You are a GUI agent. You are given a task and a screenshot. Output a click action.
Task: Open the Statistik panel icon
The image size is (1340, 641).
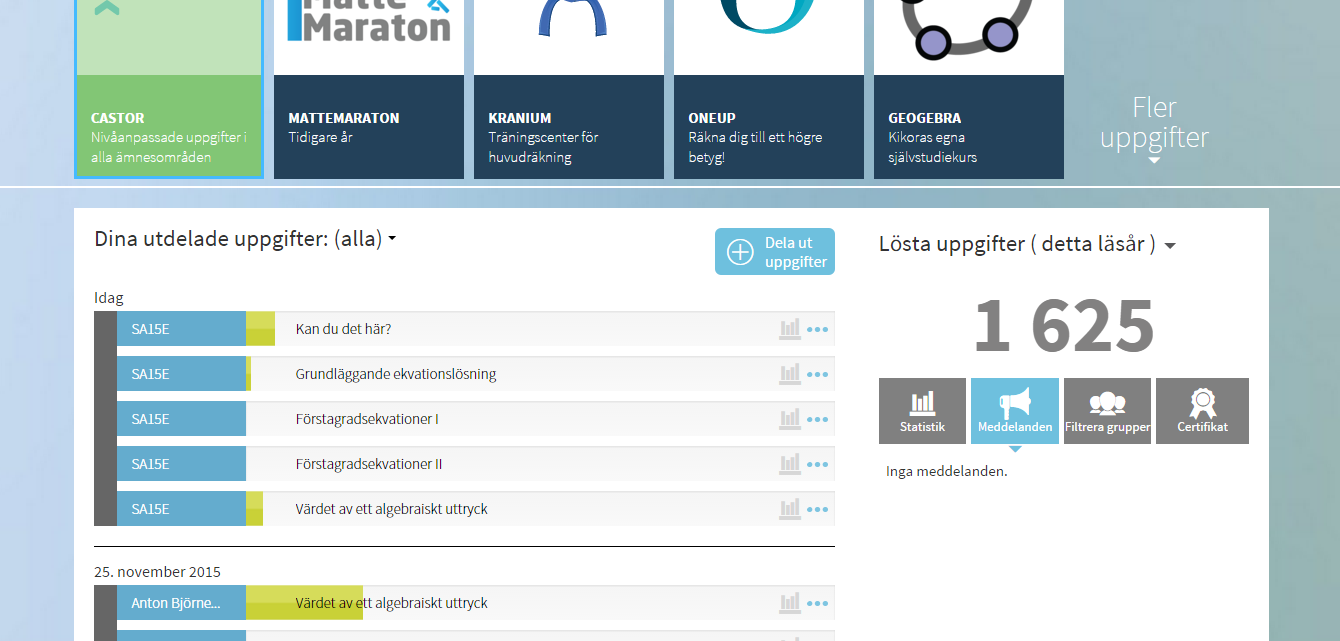(921, 411)
